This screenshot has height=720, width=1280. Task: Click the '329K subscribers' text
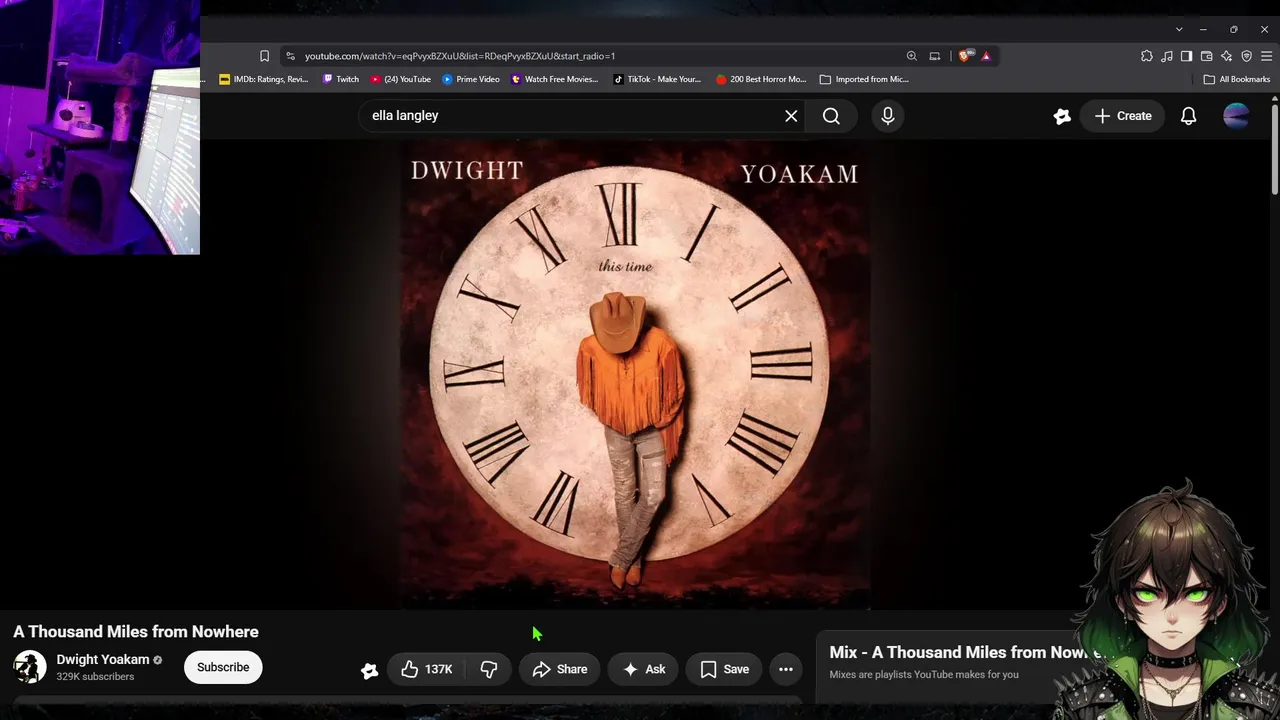coord(95,677)
